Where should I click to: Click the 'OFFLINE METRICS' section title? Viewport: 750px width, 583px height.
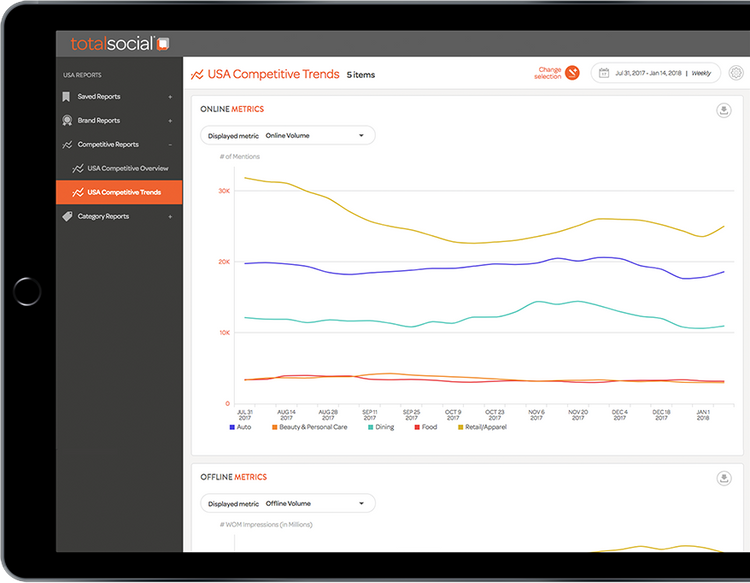point(233,477)
